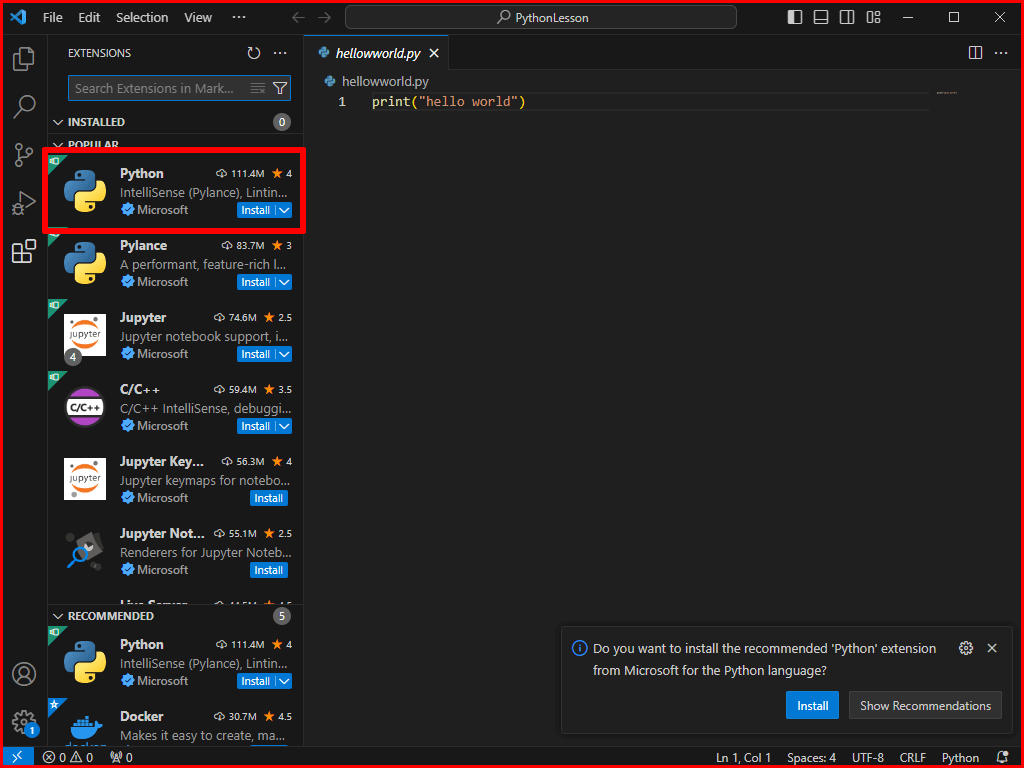Install the Jupyter Keymap extension

click(x=268, y=498)
